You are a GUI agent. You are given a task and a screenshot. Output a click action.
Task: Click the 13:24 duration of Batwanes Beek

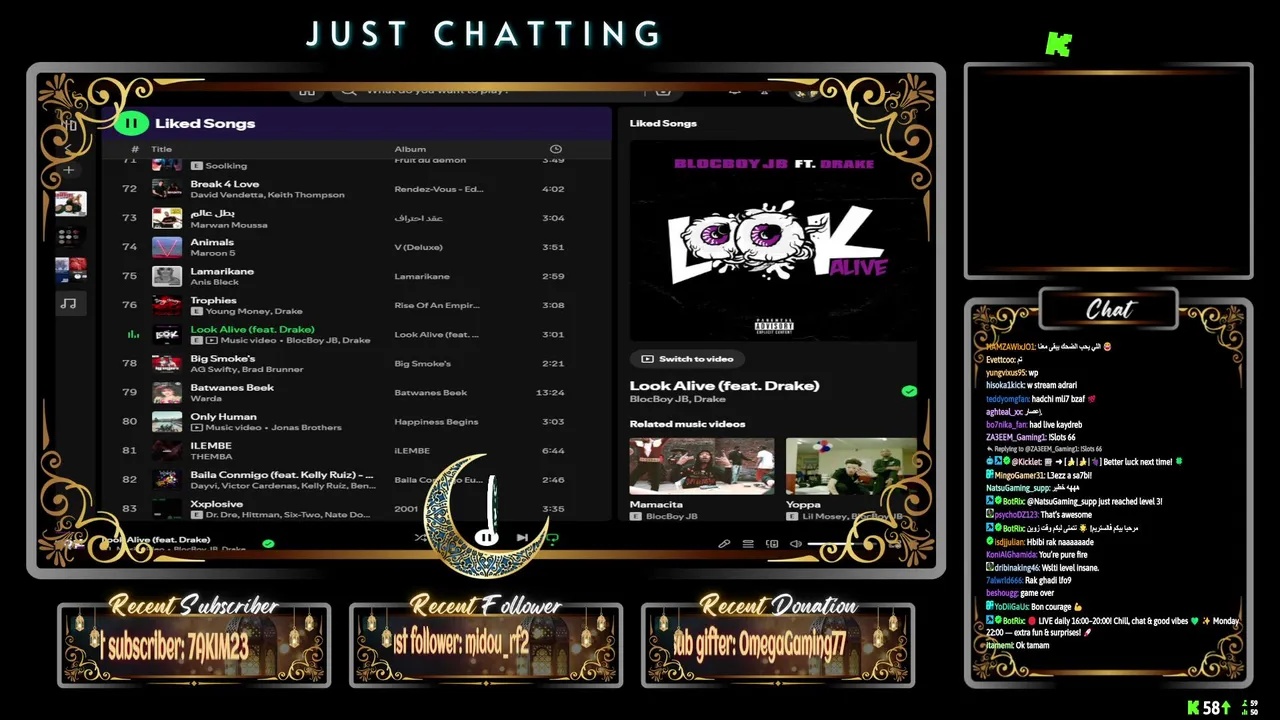(x=550, y=392)
